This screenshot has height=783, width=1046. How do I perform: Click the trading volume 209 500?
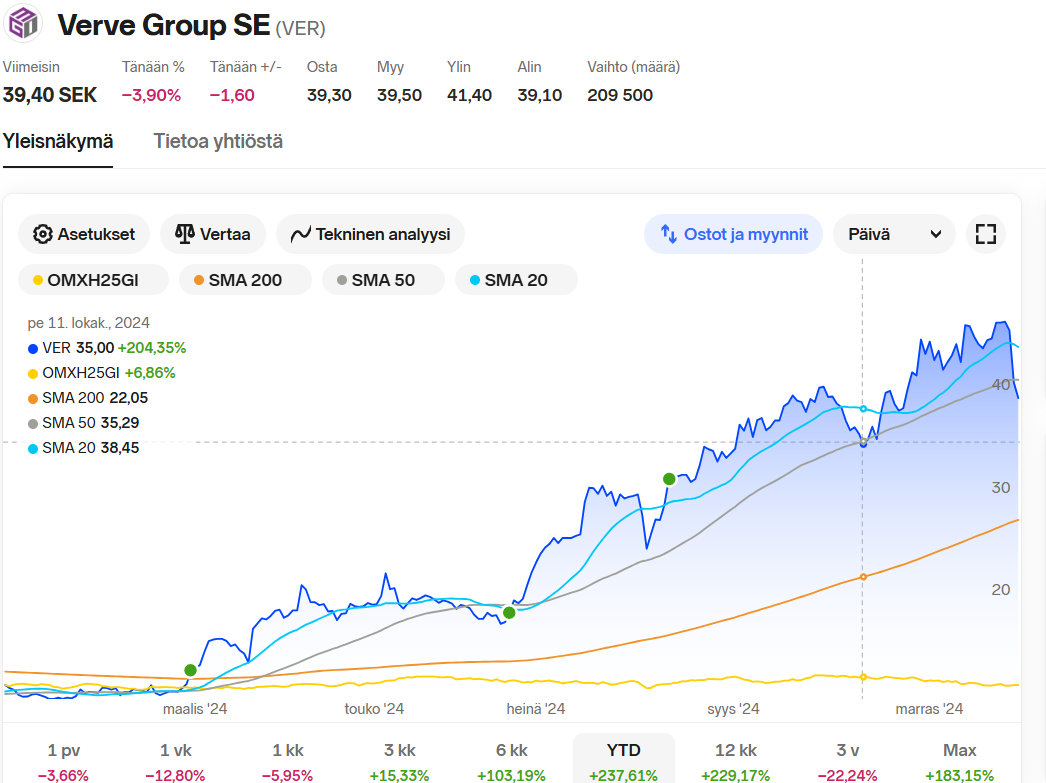(620, 95)
